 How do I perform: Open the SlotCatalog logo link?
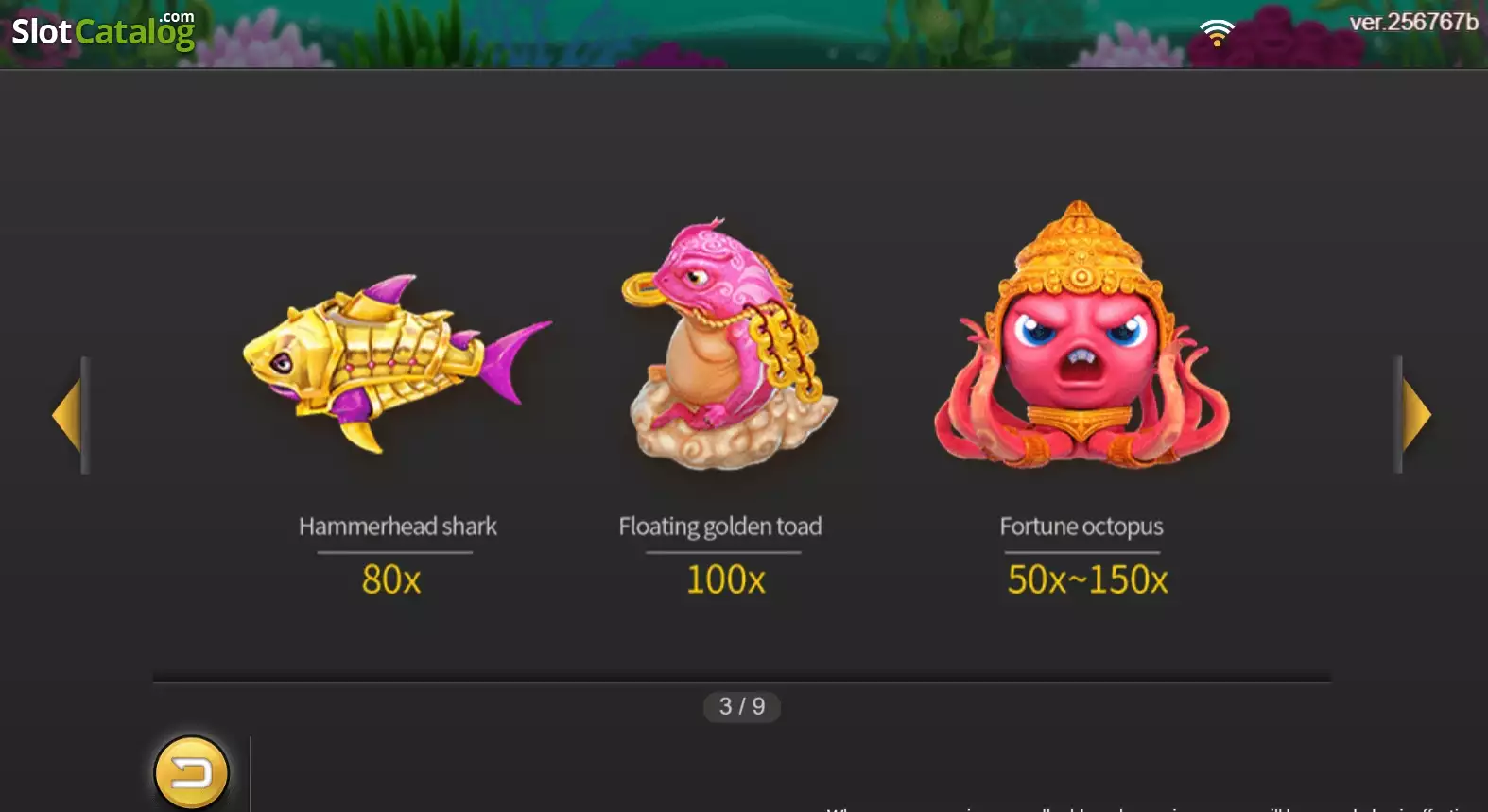(103, 31)
